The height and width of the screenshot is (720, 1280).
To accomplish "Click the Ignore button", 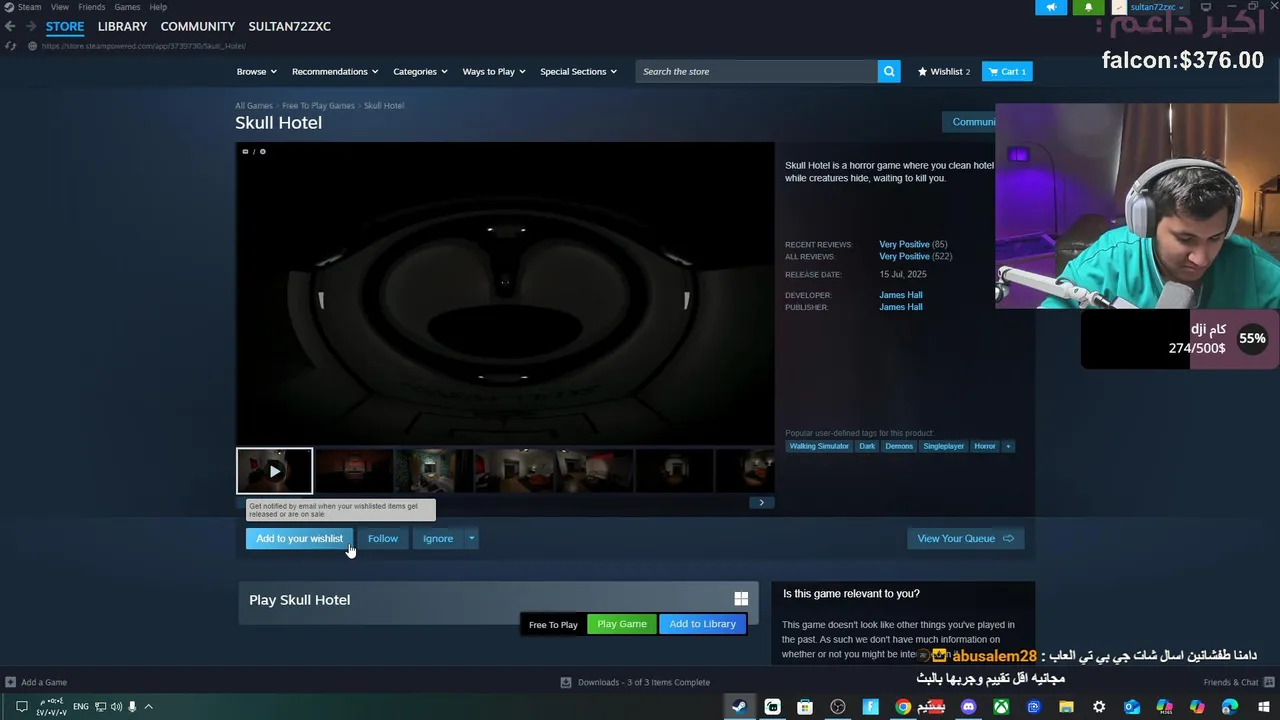I will (x=438, y=538).
